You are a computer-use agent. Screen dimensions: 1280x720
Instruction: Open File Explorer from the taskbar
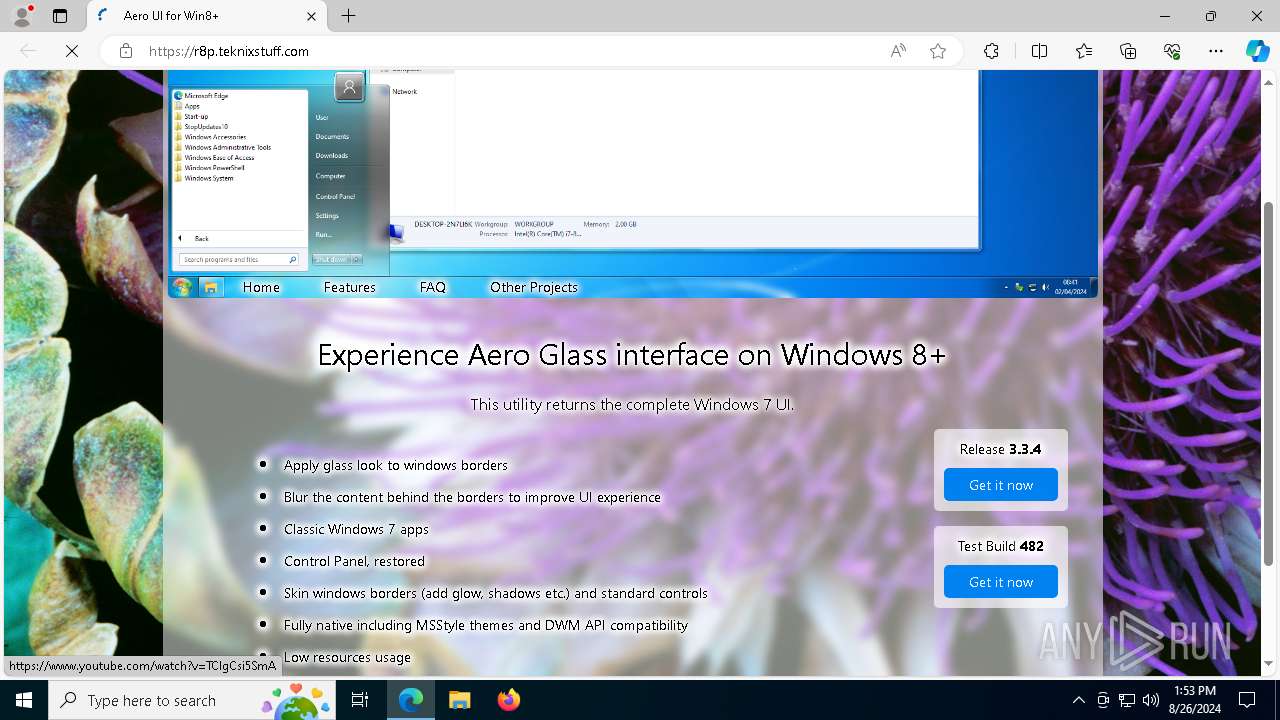(x=459, y=700)
